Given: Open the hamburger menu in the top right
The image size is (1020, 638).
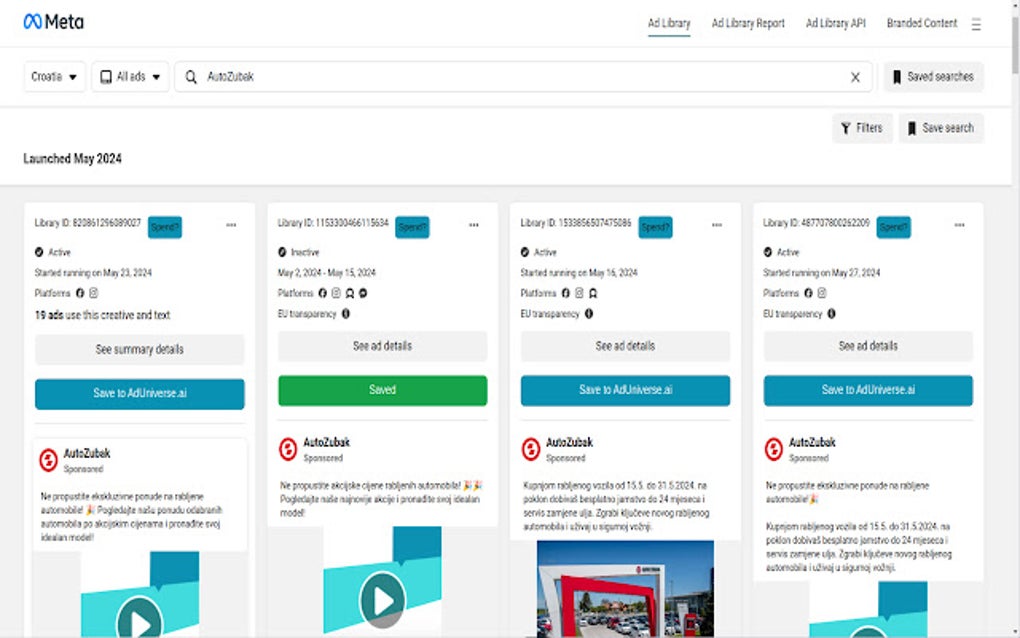Looking at the screenshot, I should click(975, 23).
